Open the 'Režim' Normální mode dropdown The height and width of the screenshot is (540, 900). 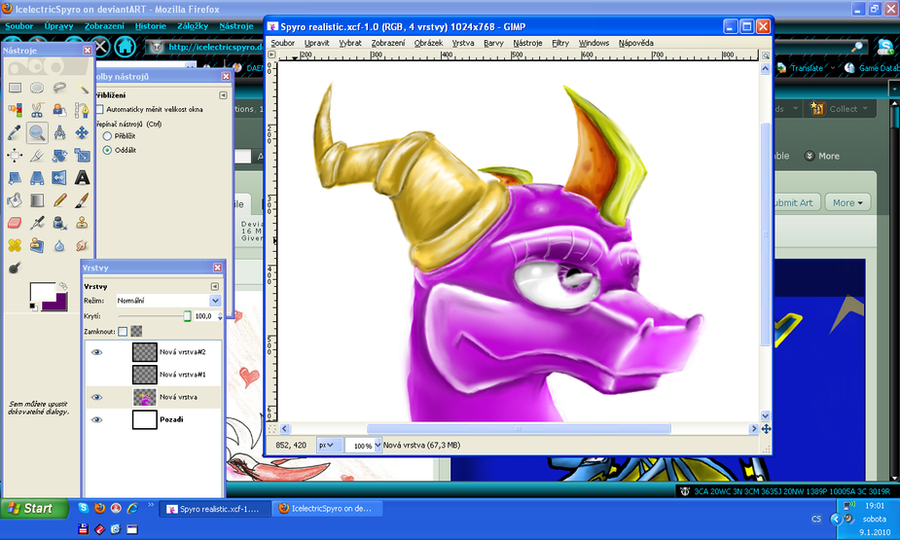(x=169, y=301)
